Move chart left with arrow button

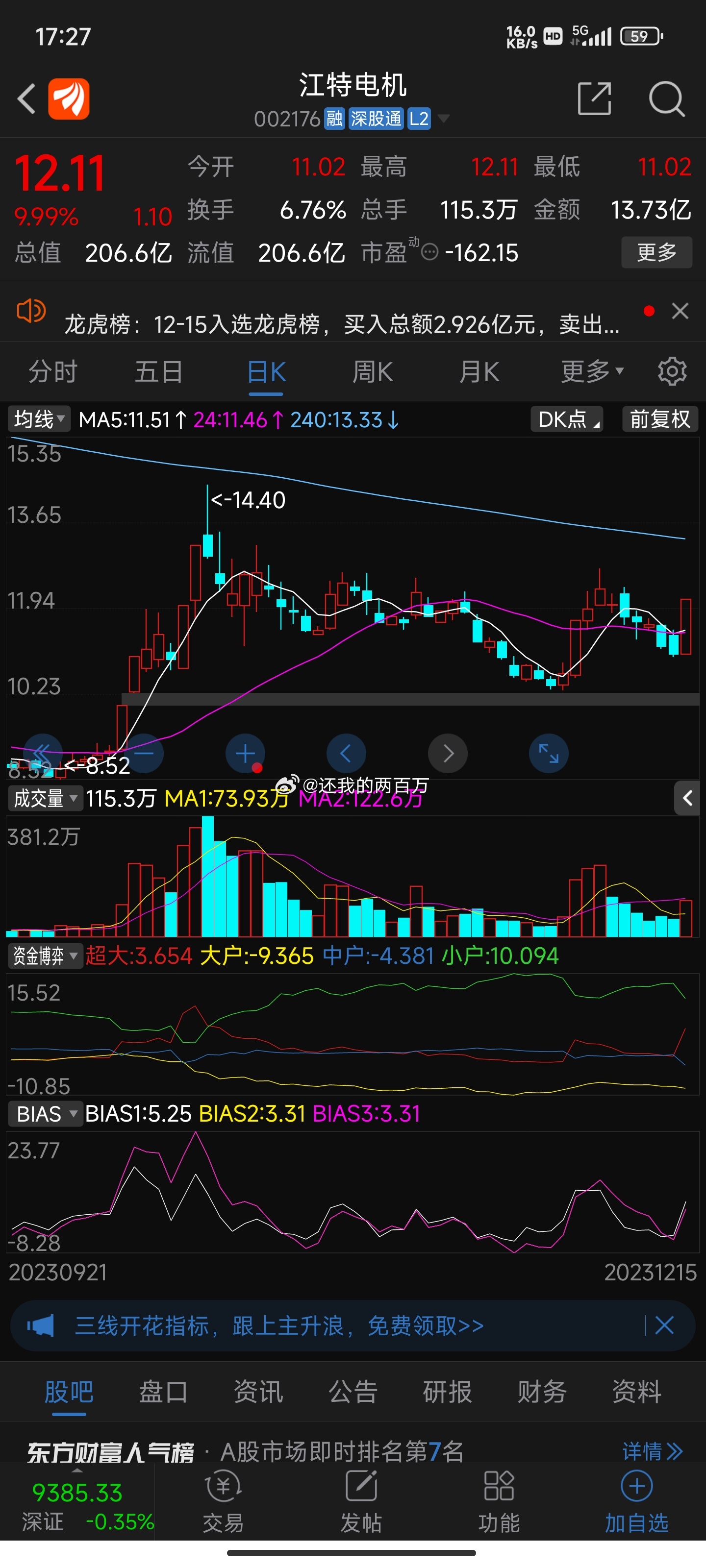click(346, 754)
